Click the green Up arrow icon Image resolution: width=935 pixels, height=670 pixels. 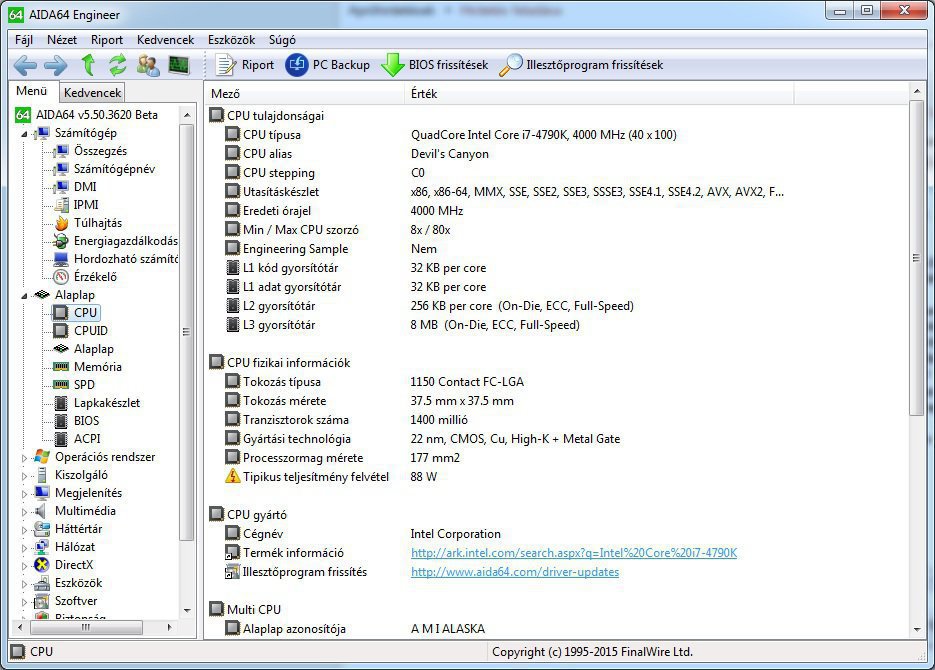point(88,64)
